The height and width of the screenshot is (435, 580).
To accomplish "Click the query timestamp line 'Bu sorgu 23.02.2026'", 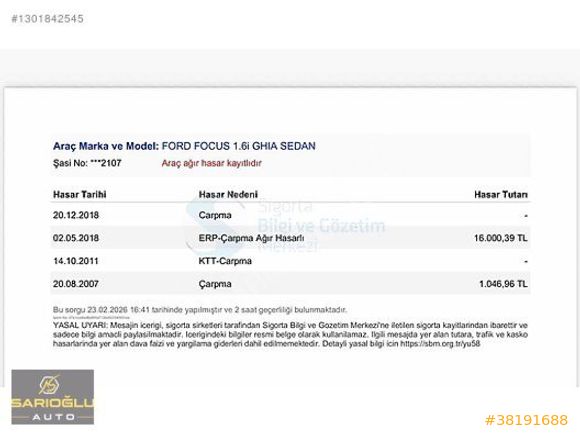I will pos(200,310).
